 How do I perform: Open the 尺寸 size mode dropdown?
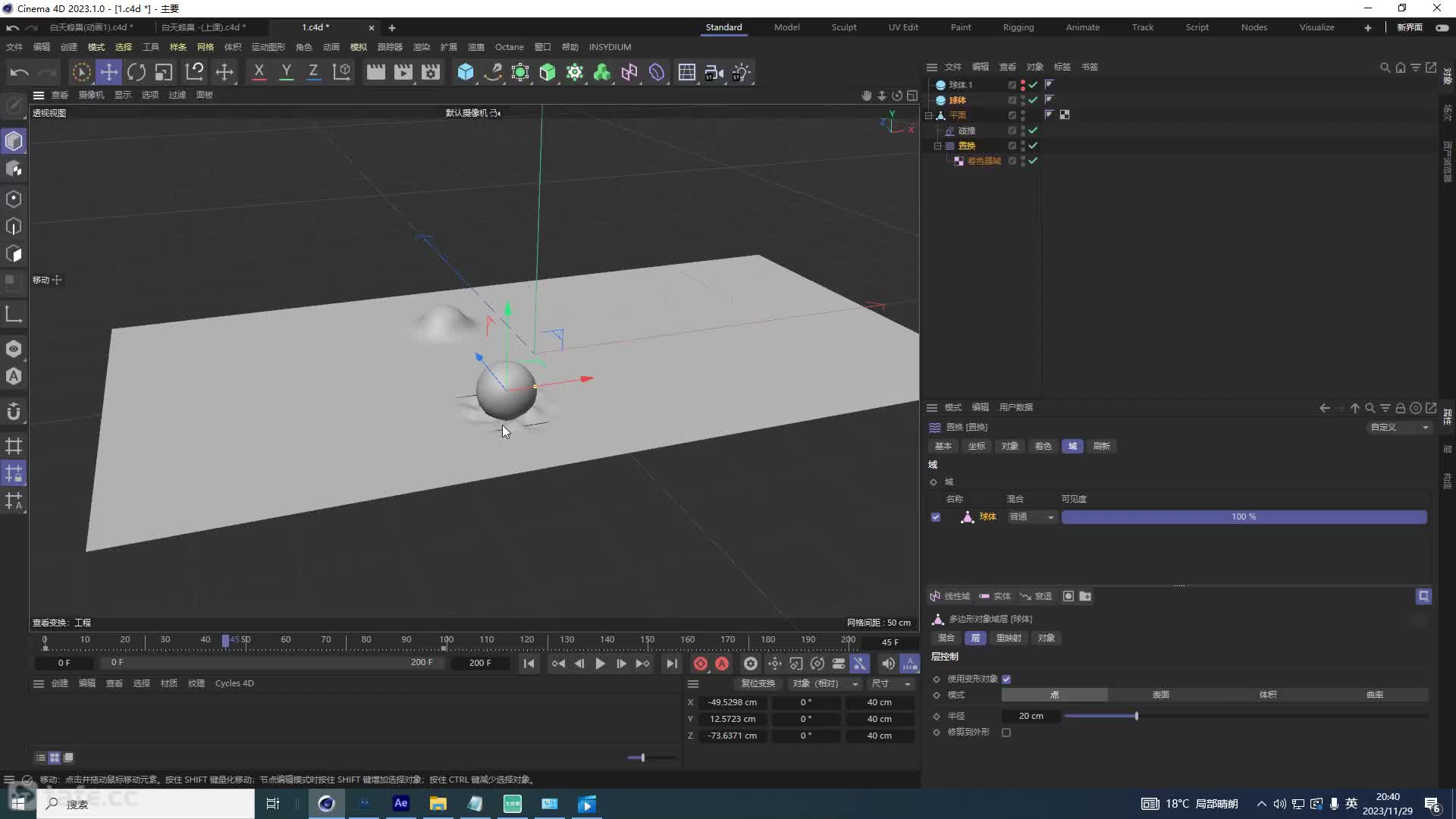(891, 684)
